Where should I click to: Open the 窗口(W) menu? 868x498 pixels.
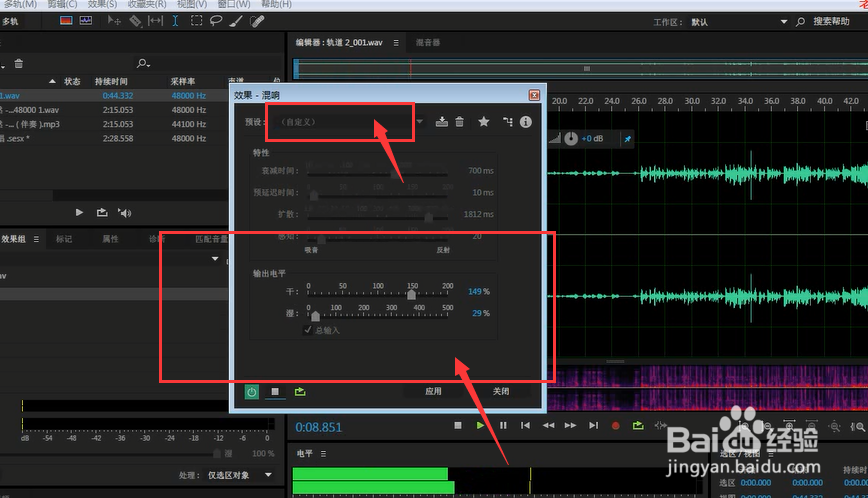[234, 4]
